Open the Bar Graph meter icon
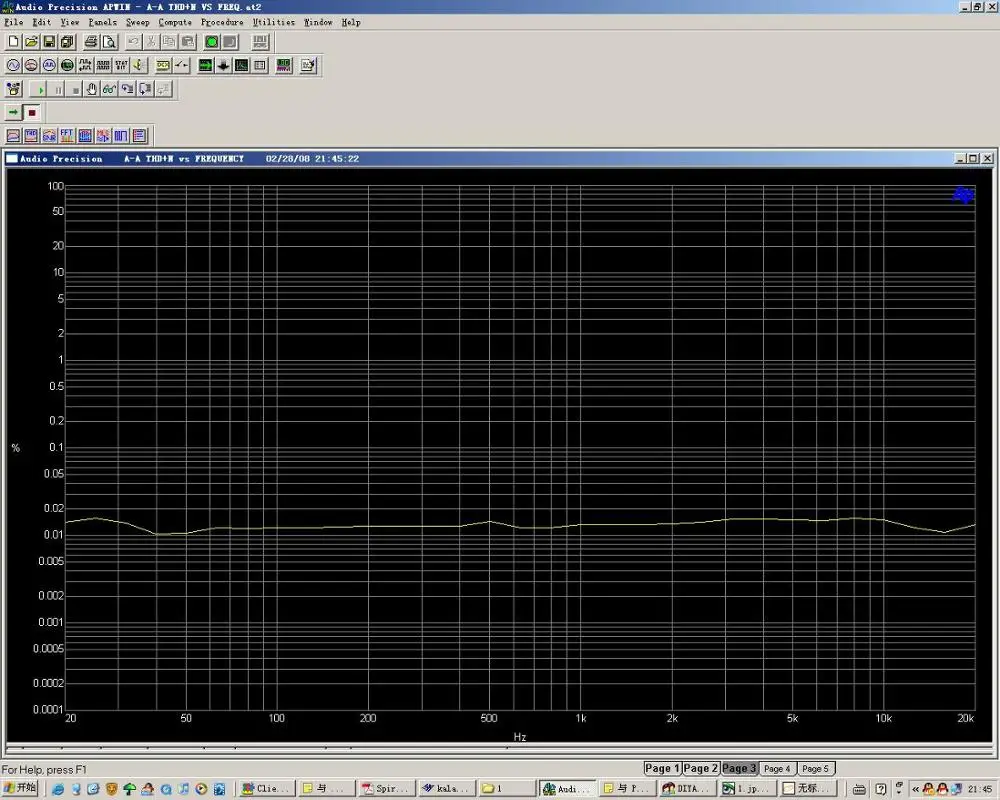1000x800 pixels. (284, 65)
